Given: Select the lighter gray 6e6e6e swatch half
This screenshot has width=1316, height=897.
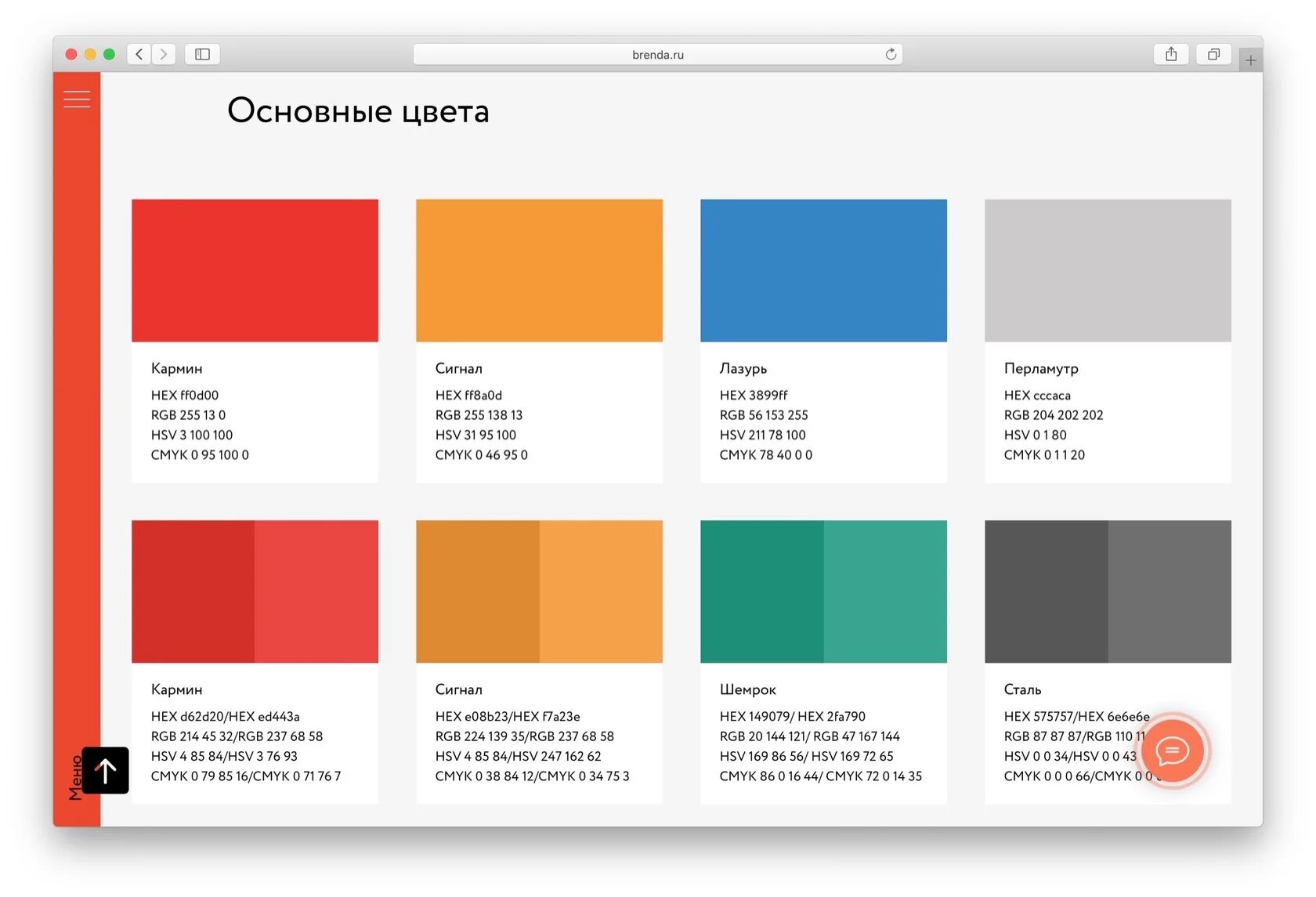Looking at the screenshot, I should tap(1170, 591).
